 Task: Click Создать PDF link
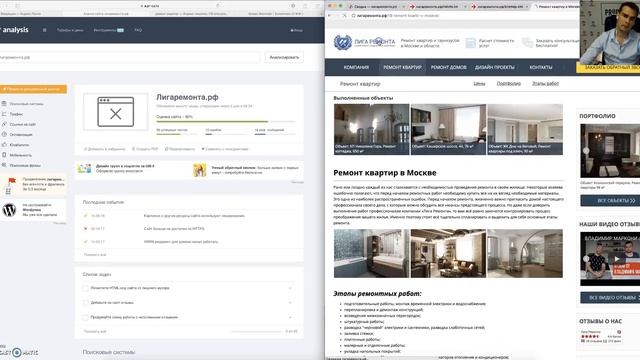coord(145,149)
